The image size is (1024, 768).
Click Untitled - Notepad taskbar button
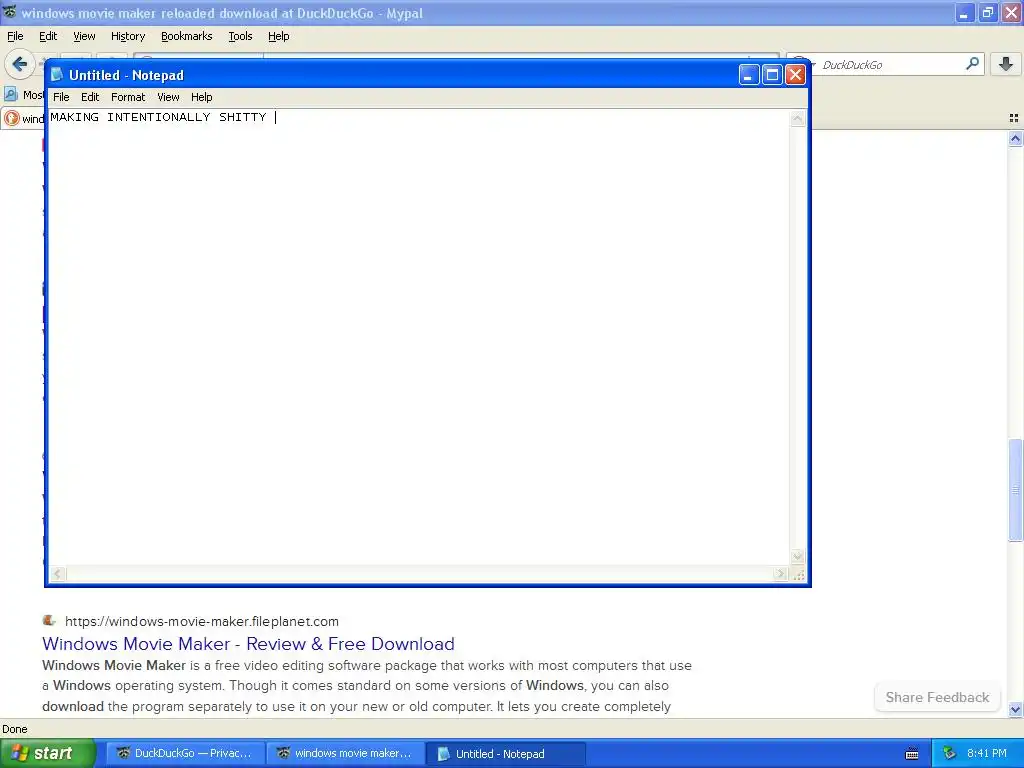tap(505, 754)
